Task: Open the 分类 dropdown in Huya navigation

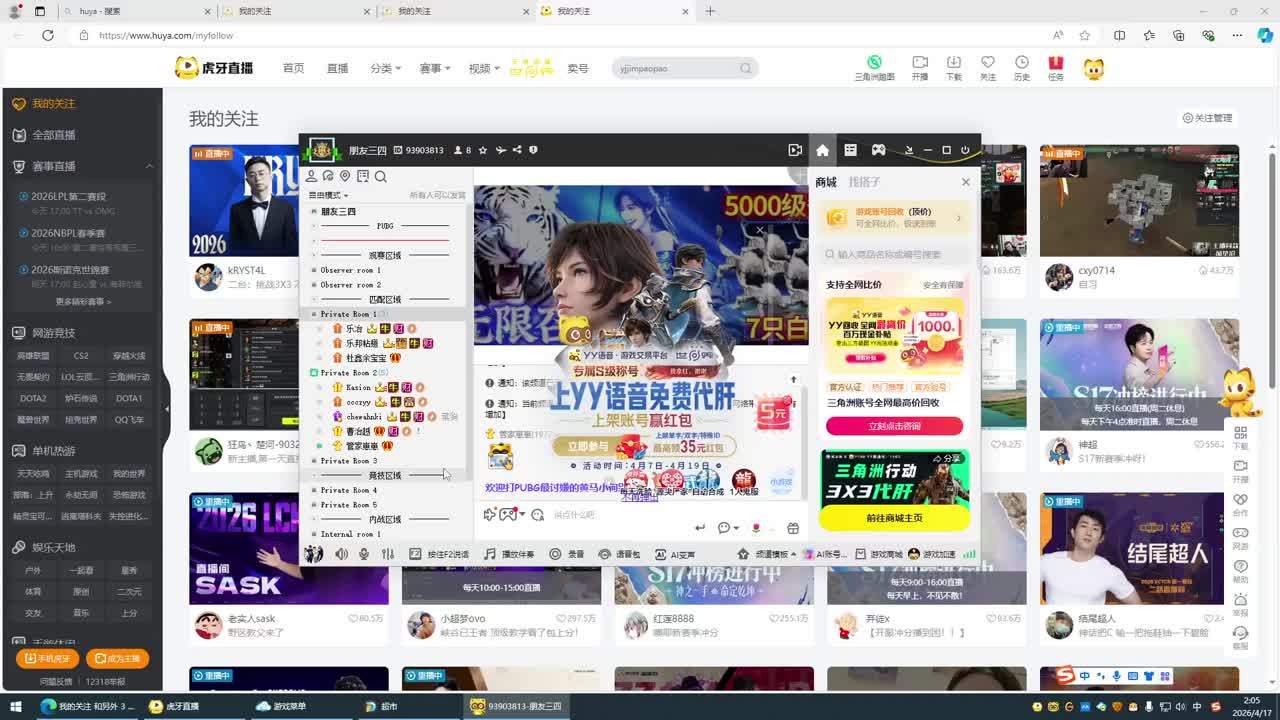Action: (385, 68)
